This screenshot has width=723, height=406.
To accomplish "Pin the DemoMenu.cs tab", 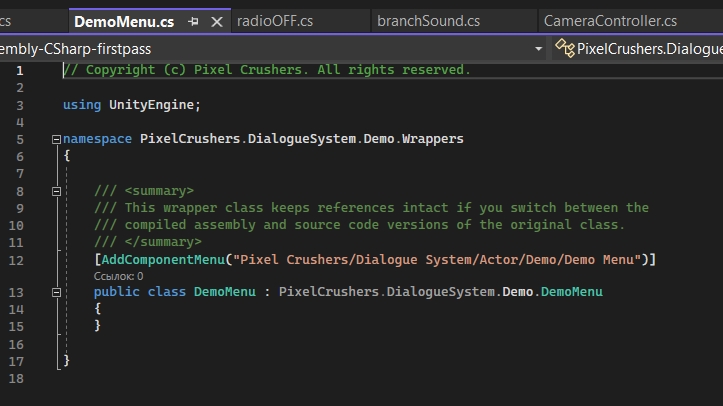I will click(x=193, y=22).
